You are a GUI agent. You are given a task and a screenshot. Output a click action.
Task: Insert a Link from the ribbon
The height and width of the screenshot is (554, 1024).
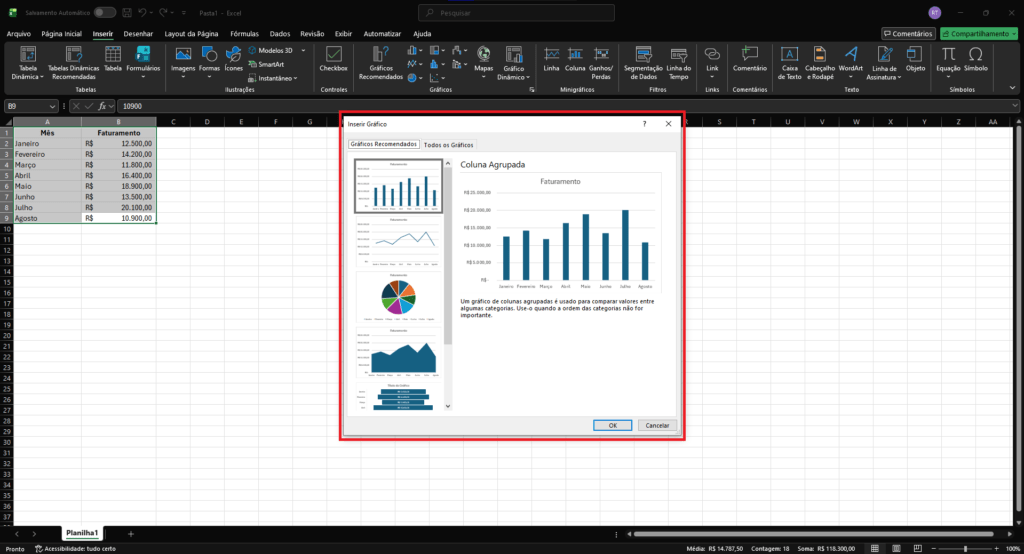pos(712,63)
